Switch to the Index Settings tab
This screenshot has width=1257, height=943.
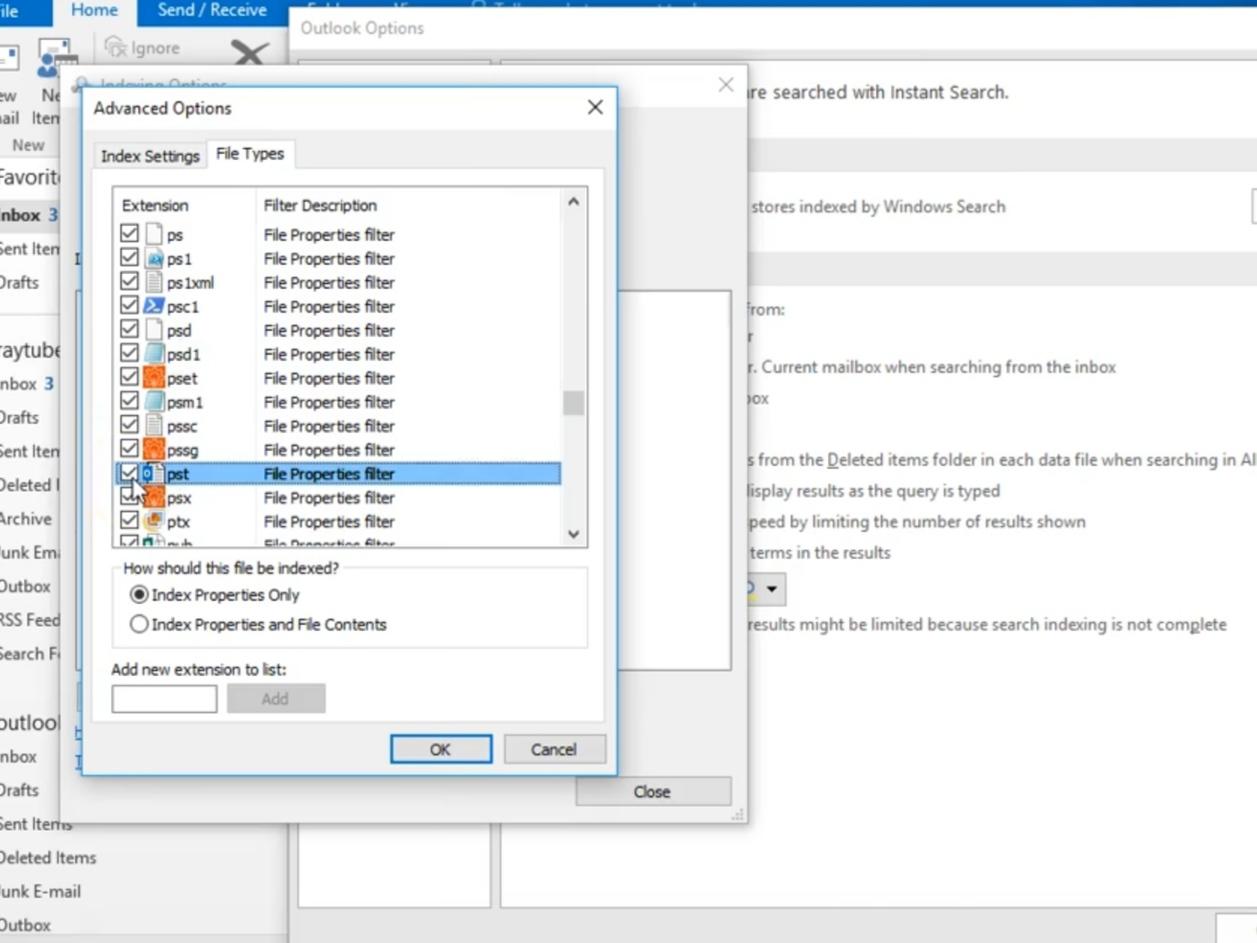150,156
